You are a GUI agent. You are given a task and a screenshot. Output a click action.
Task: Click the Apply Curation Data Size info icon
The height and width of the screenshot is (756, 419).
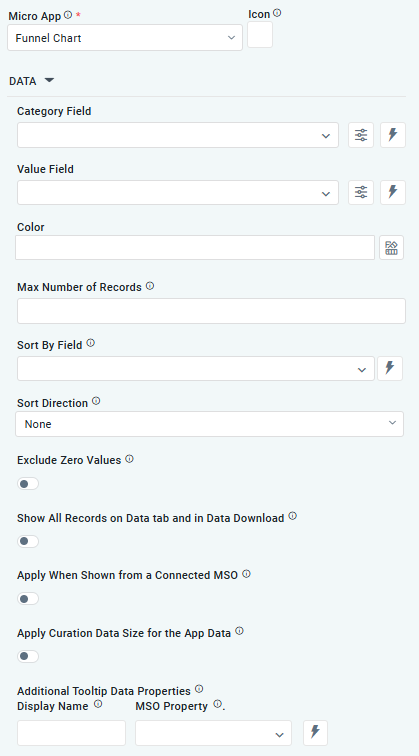(x=239, y=631)
